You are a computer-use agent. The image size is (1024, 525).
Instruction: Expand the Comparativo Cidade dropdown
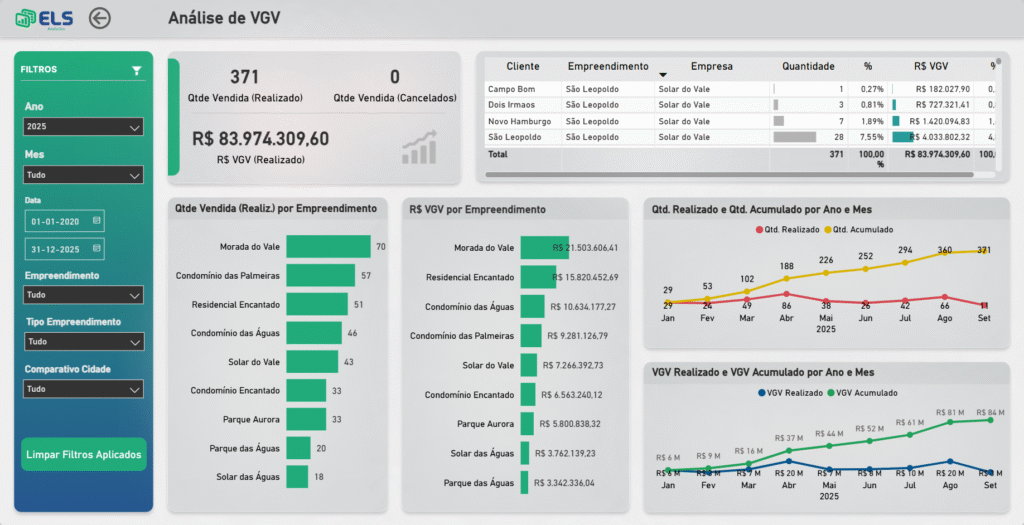click(x=84, y=389)
